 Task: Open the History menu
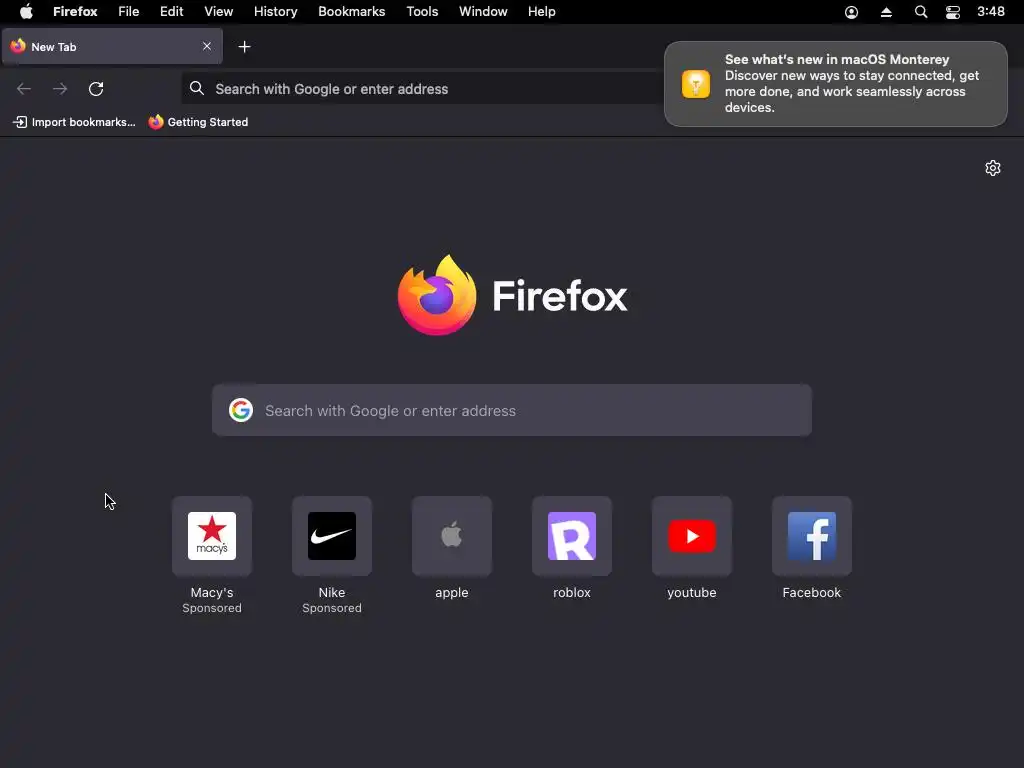pyautogui.click(x=276, y=11)
